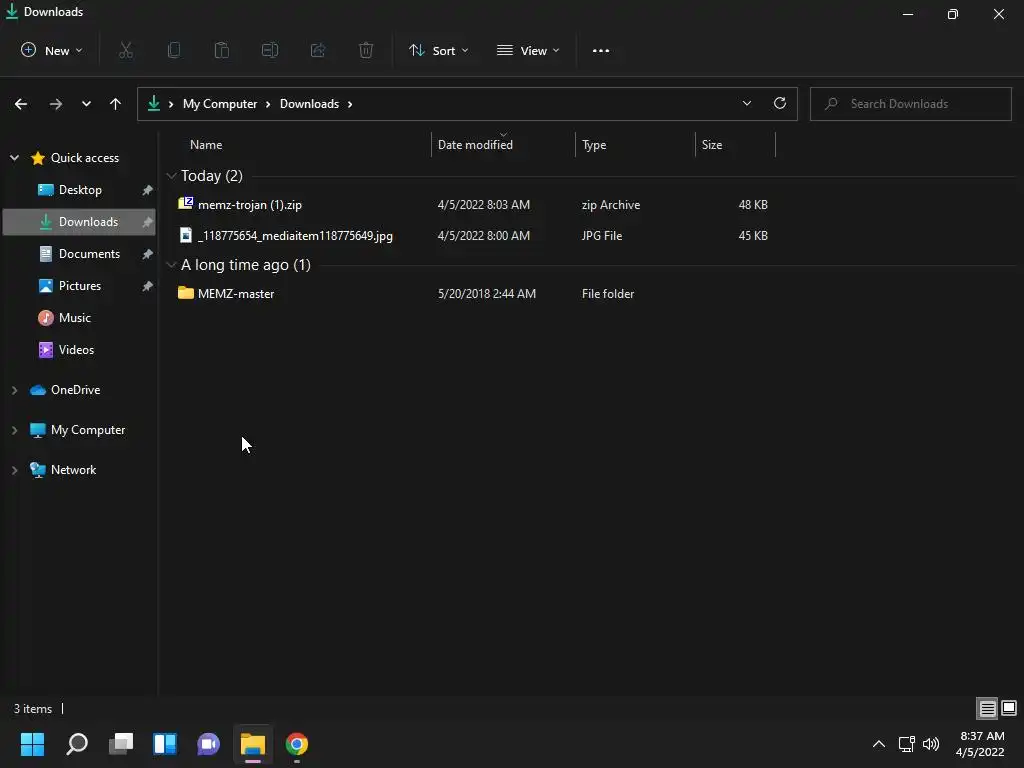Sort by Date modified column header

click(475, 145)
